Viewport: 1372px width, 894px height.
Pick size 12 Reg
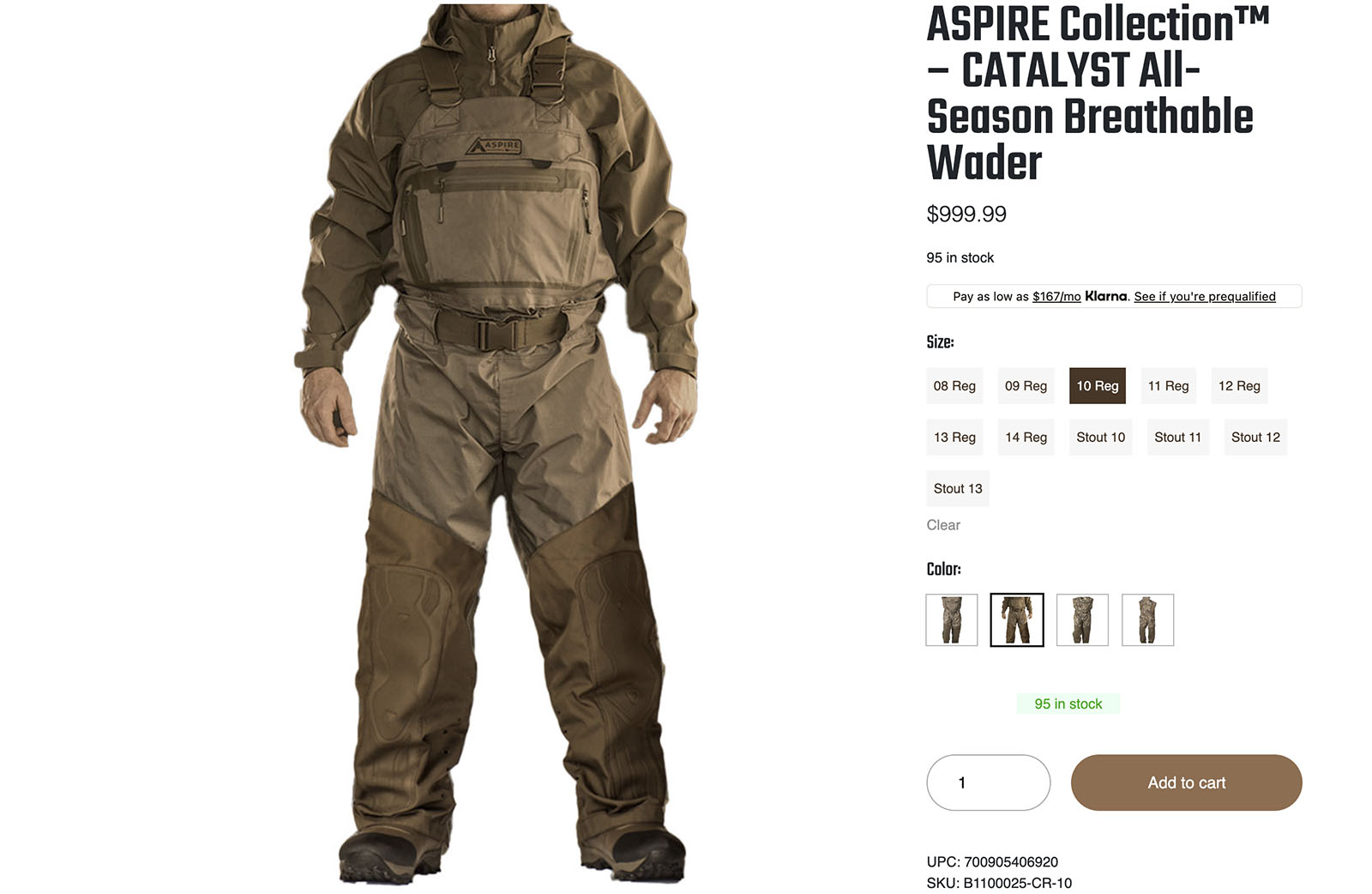tap(1239, 386)
